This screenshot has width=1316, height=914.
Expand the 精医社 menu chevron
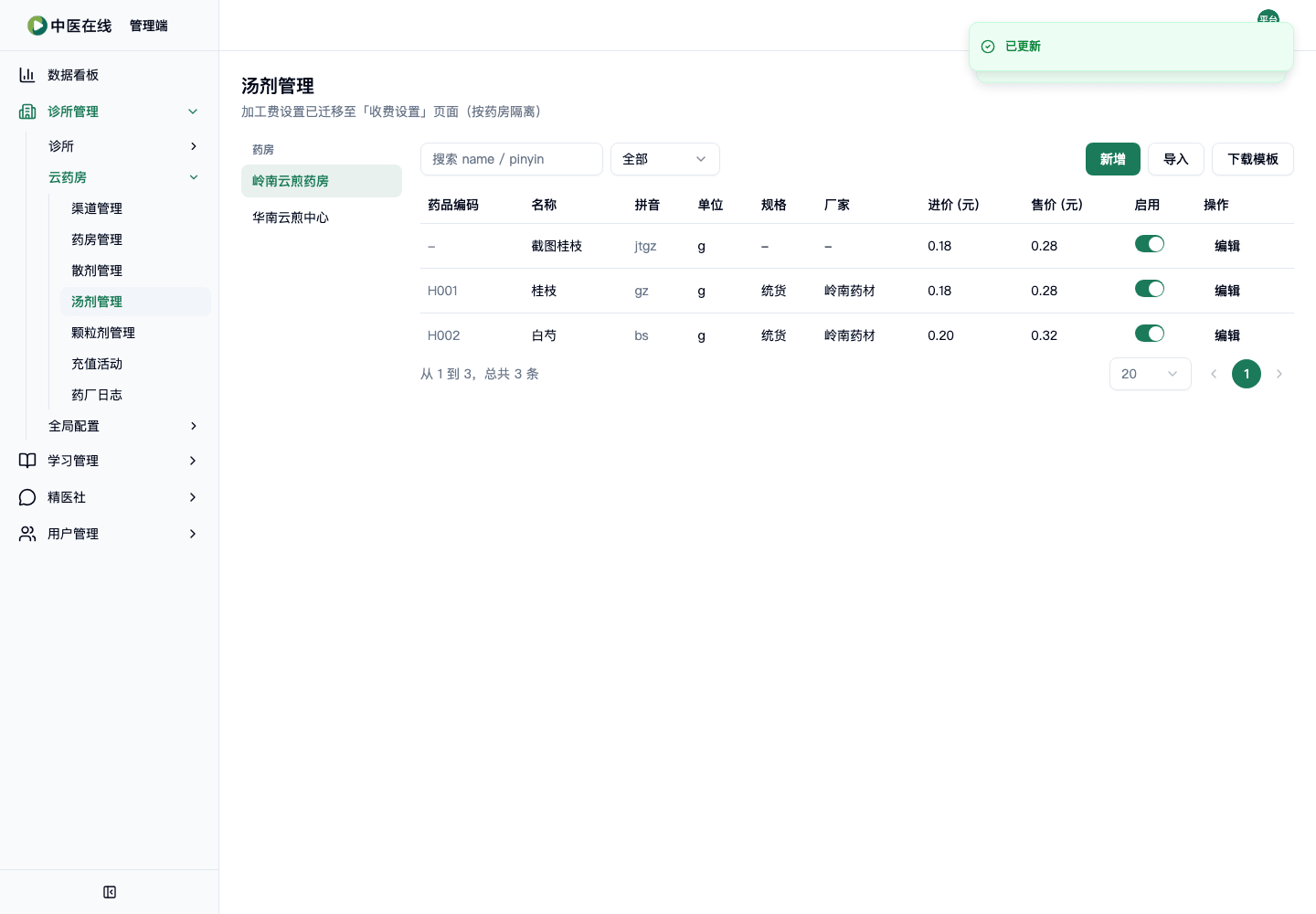193,497
